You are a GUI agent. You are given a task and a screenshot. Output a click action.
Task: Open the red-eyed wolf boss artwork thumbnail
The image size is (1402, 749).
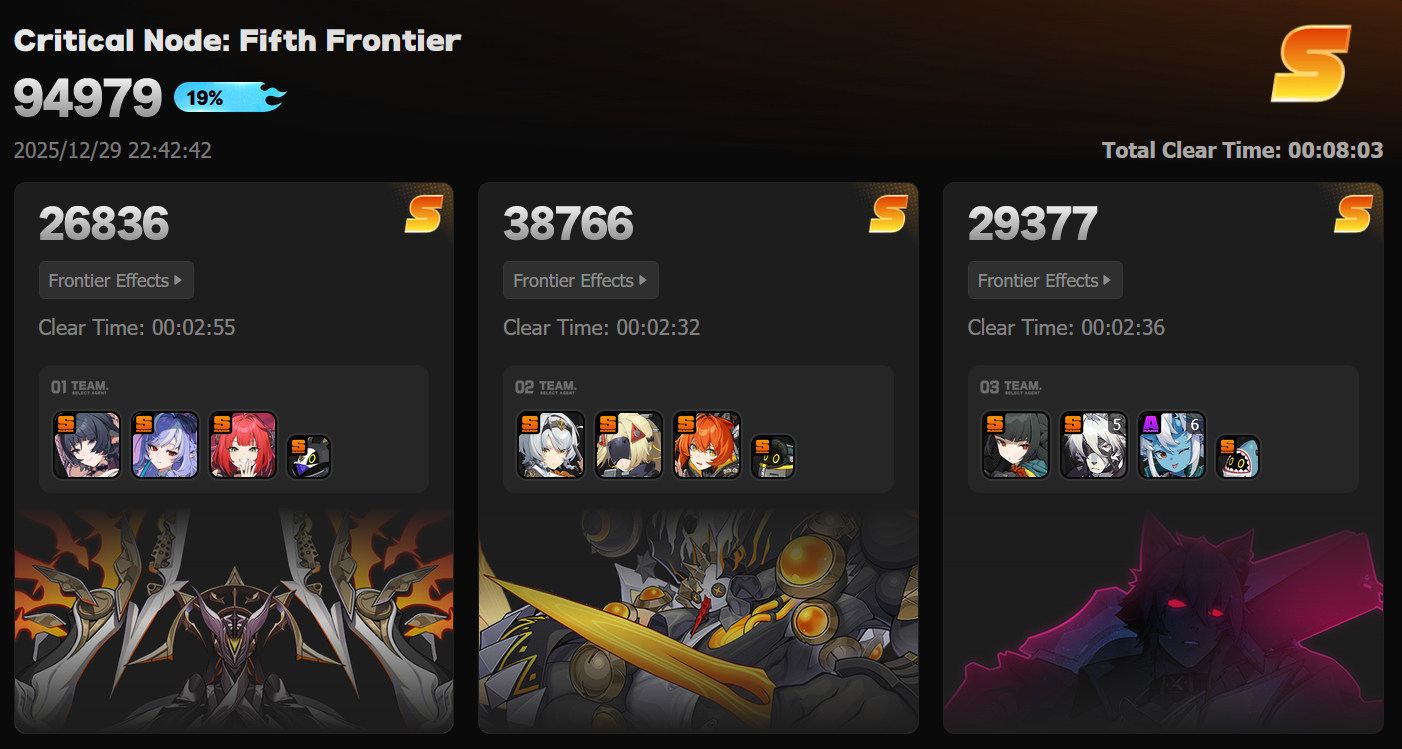(1163, 620)
